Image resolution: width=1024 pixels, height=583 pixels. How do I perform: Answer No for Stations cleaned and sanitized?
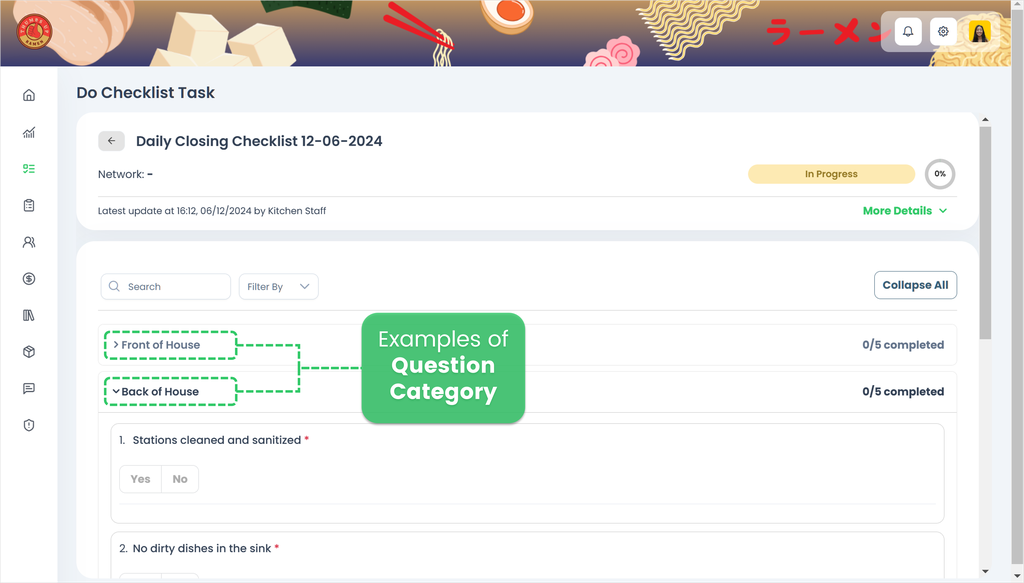tap(180, 479)
